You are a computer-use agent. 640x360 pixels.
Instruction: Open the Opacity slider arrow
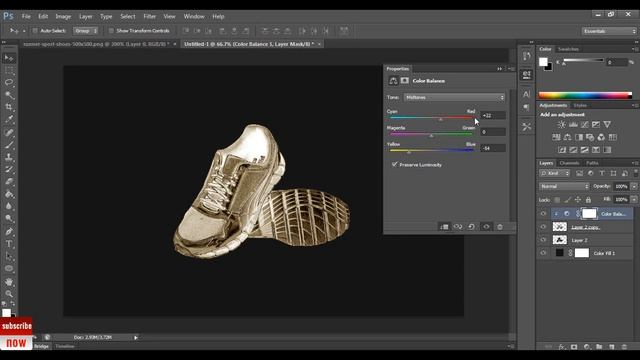tap(634, 187)
